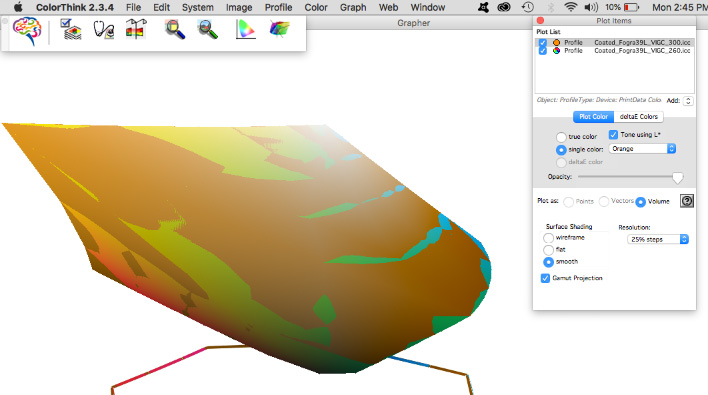The image size is (708, 395).
Task: Open the 2D gamut Grapher icon
Action: click(x=246, y=30)
